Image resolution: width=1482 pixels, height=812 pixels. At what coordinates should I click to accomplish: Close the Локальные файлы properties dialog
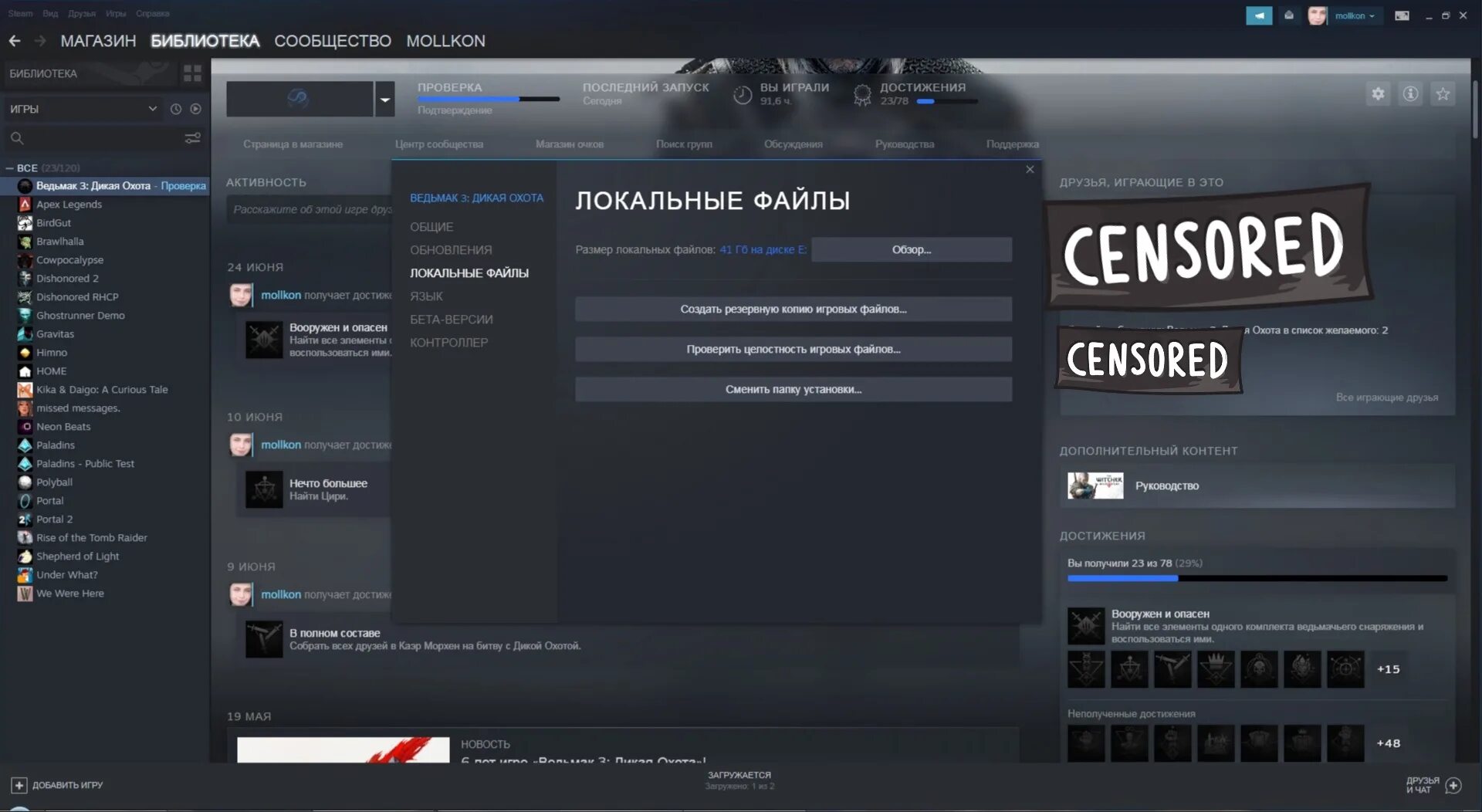pos(1030,170)
